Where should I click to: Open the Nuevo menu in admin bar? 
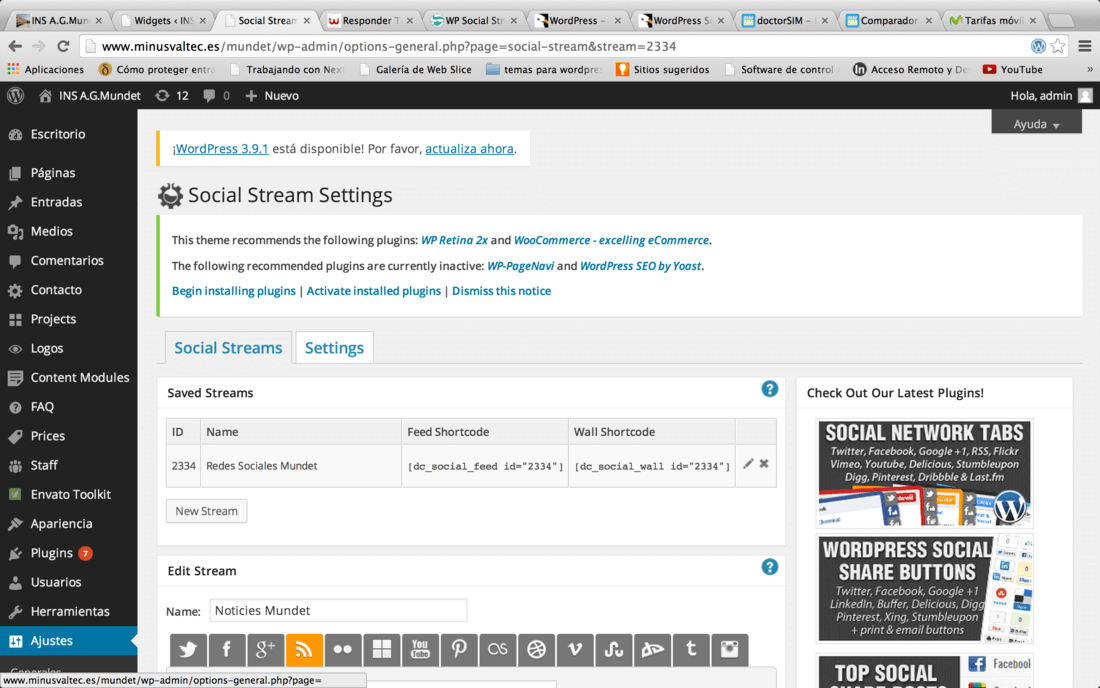272,95
